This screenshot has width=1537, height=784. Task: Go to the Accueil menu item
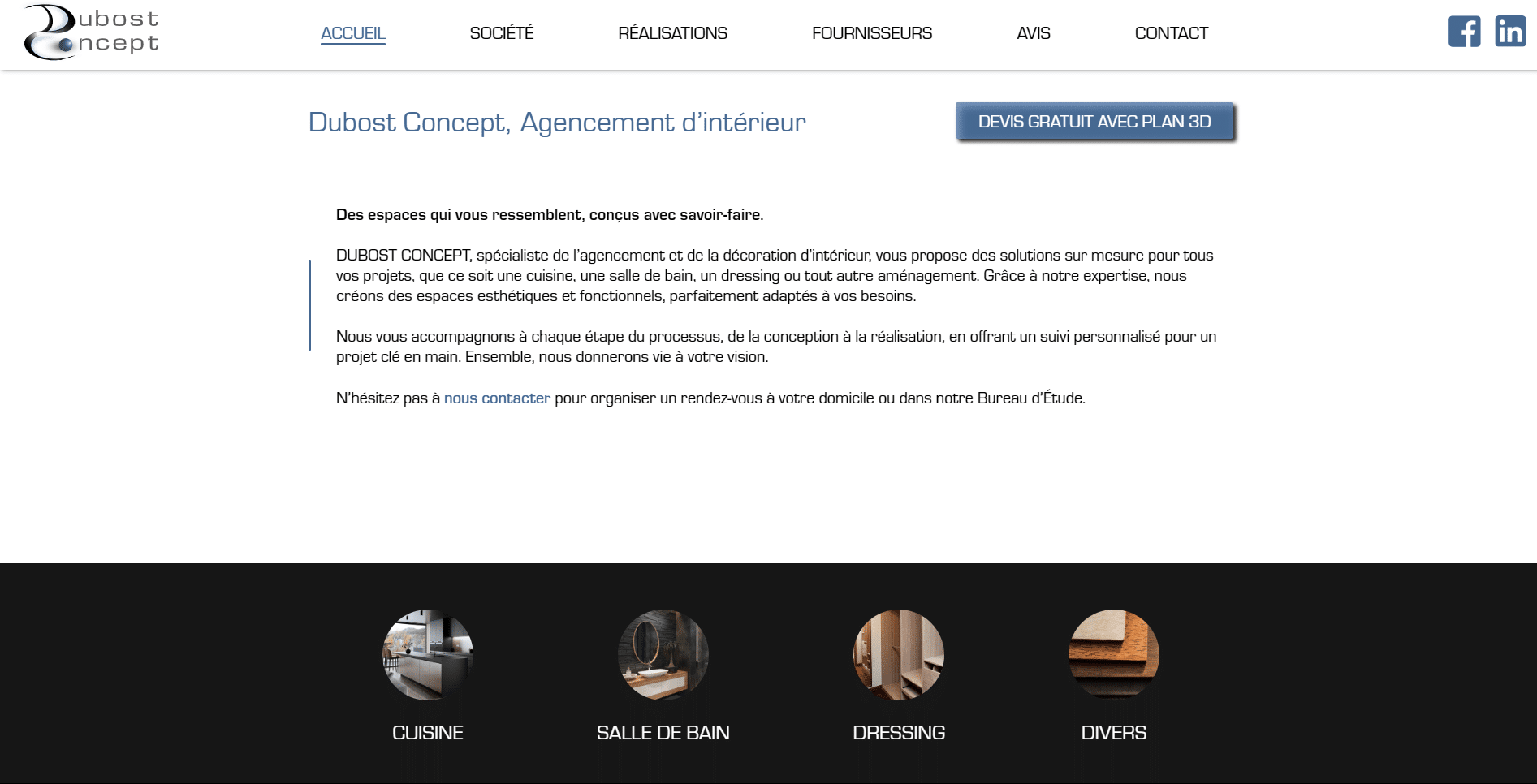coord(353,33)
